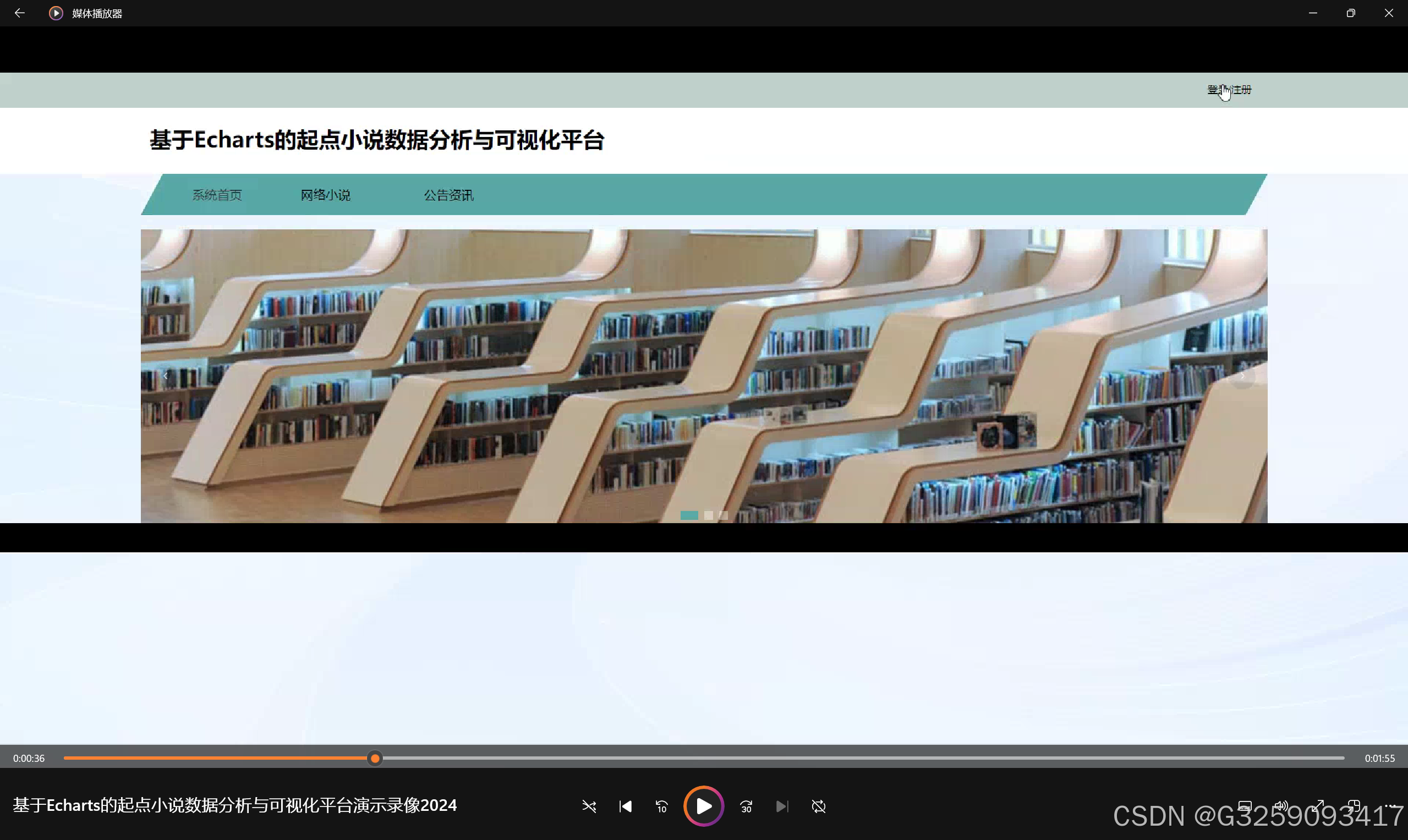Expand the more options ellipsis menu
Image resolution: width=1408 pixels, height=840 pixels.
tap(1389, 806)
